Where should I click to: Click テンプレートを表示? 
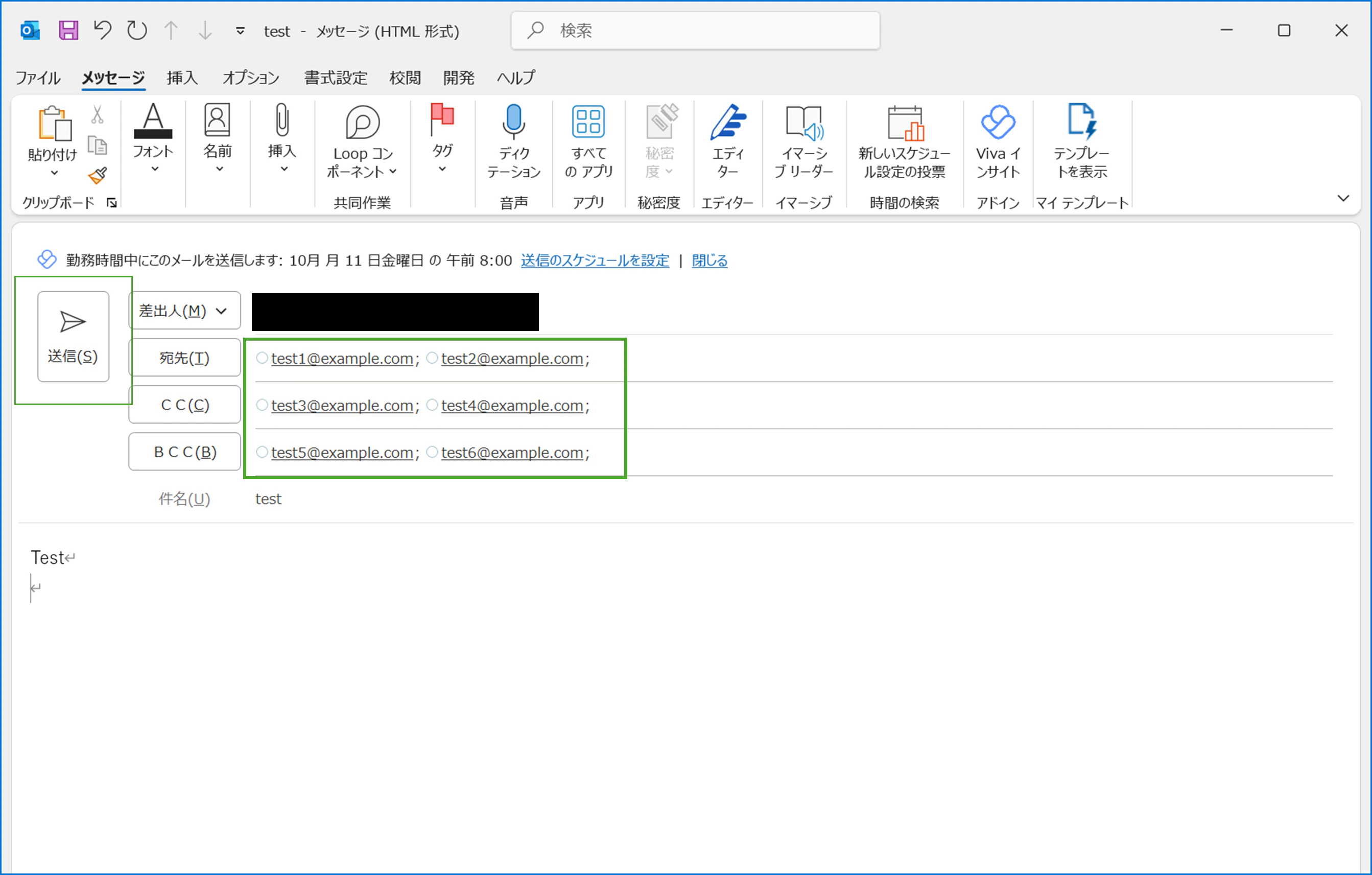point(1081,142)
